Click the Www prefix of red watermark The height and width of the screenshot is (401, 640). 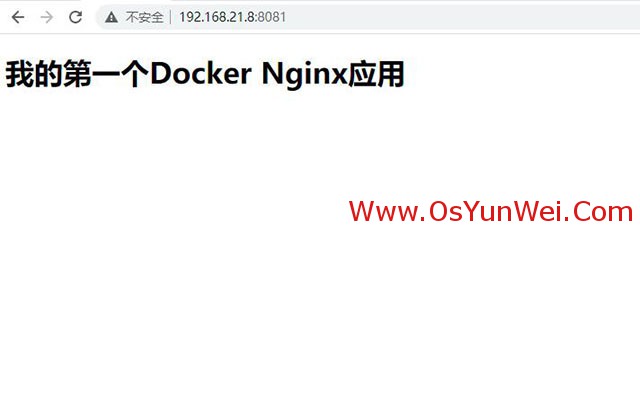(384, 212)
